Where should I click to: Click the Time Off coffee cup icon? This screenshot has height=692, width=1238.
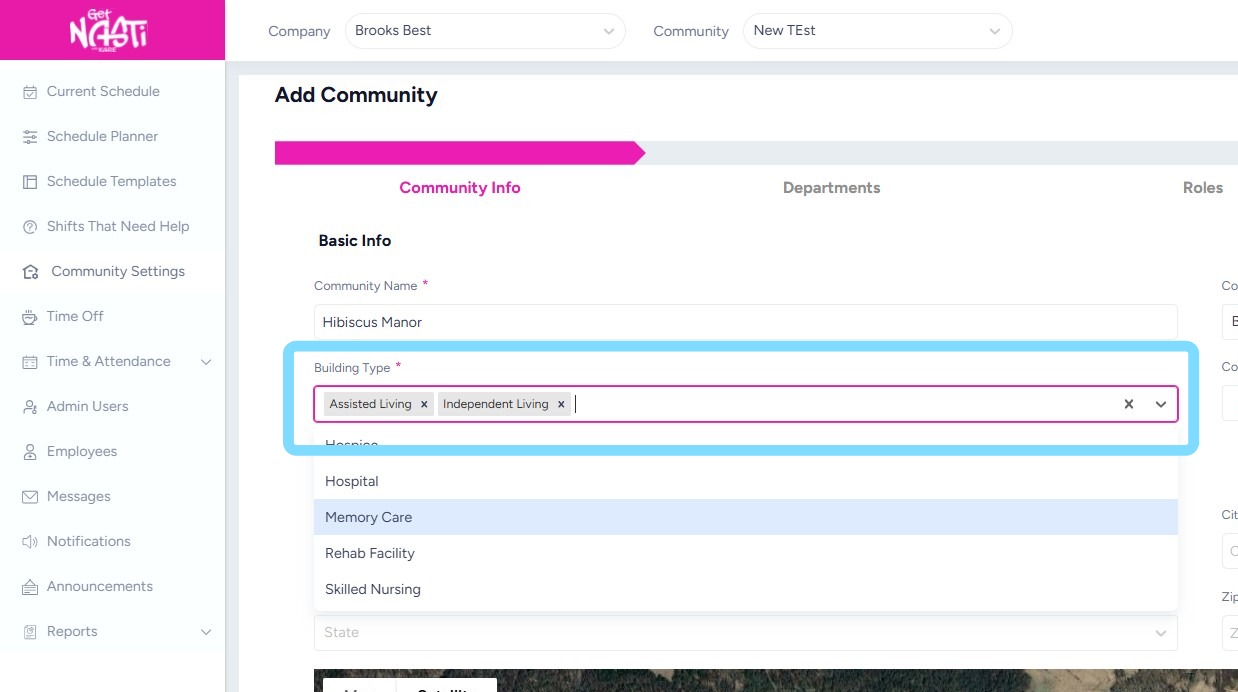[30, 317]
